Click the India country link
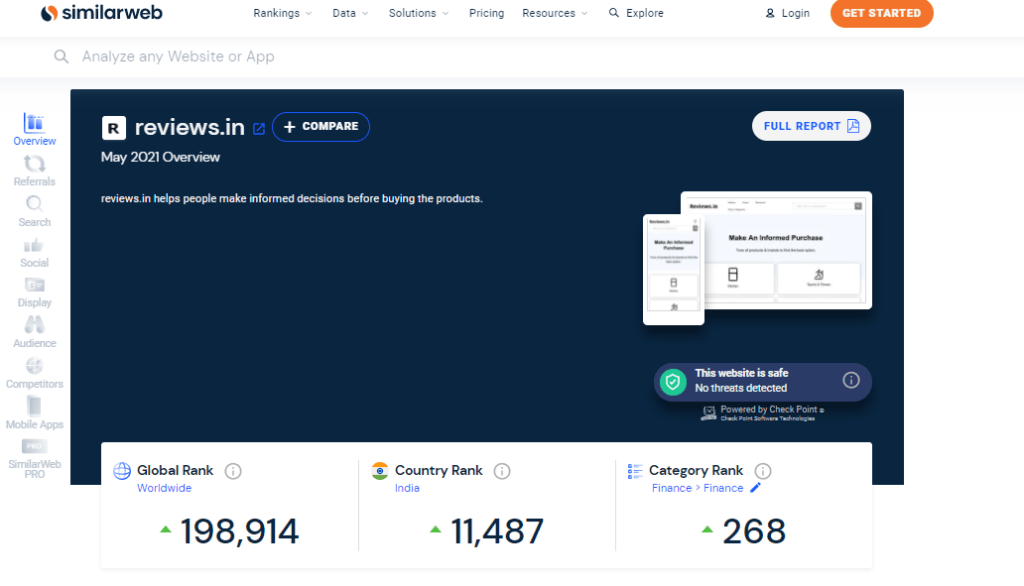Image resolution: width=1024 pixels, height=586 pixels. tap(407, 488)
